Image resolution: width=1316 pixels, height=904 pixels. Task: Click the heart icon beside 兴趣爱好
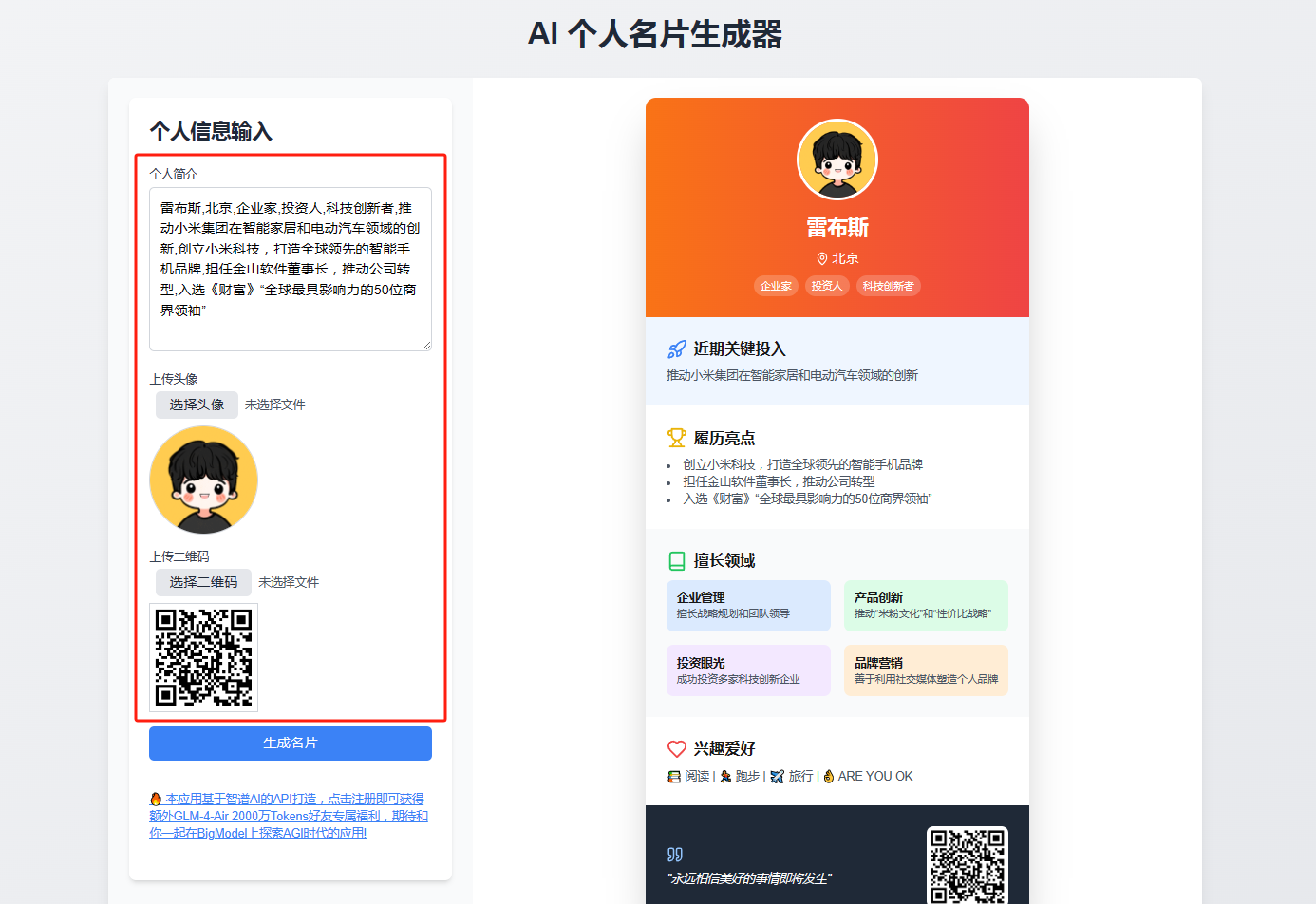point(677,748)
